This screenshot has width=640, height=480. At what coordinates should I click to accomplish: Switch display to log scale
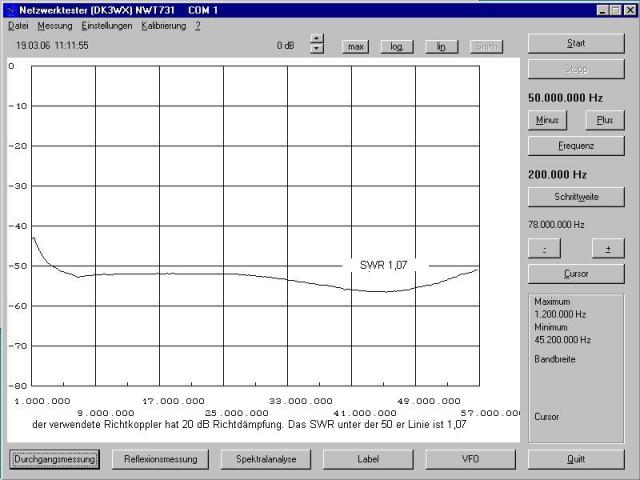click(x=397, y=46)
